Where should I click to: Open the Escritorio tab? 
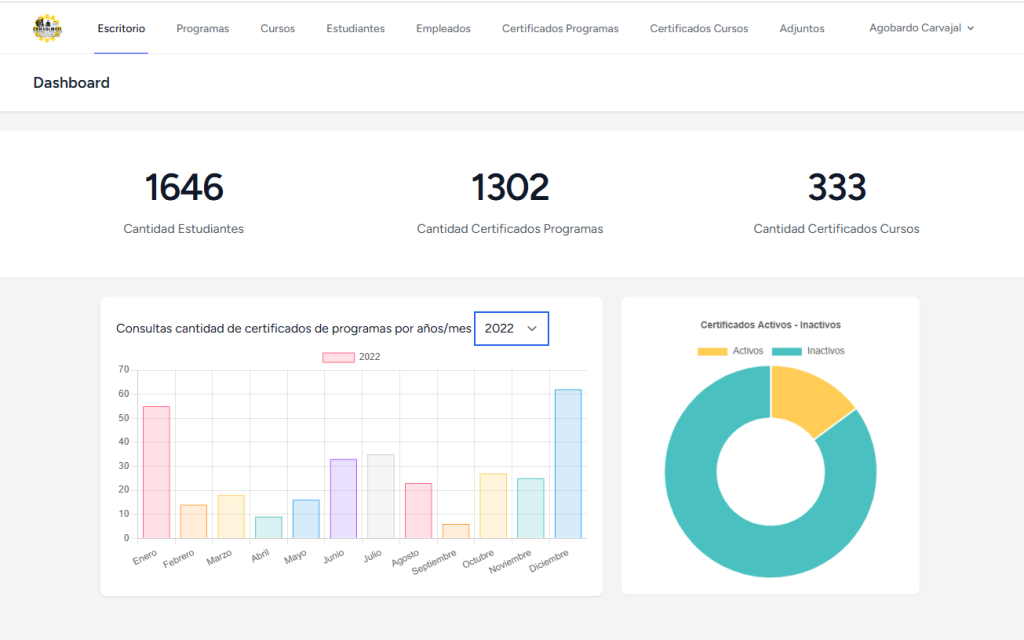(x=121, y=29)
